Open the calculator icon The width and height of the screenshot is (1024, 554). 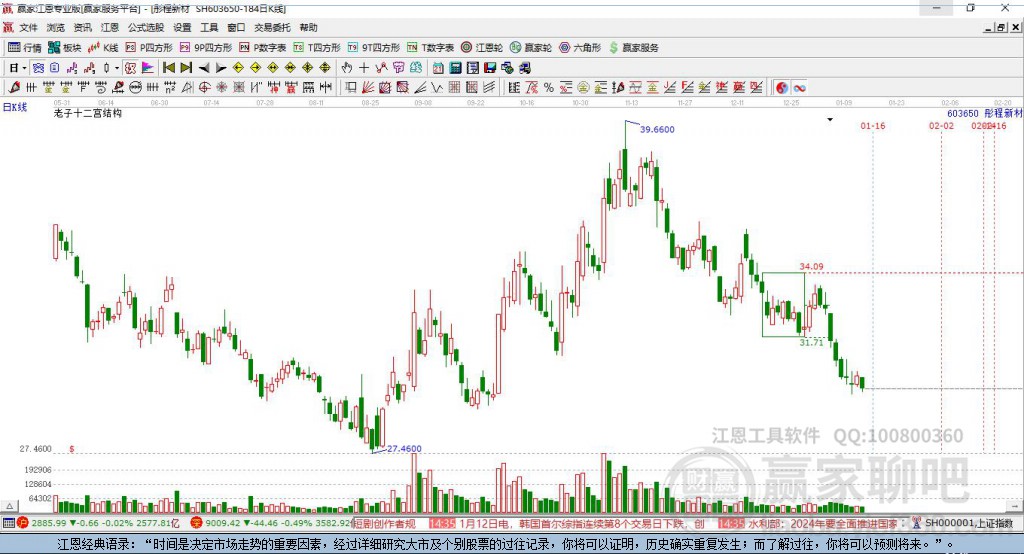(x=455, y=68)
